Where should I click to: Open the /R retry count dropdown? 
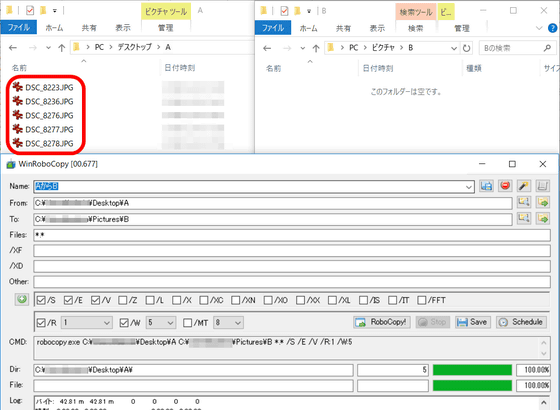107,323
